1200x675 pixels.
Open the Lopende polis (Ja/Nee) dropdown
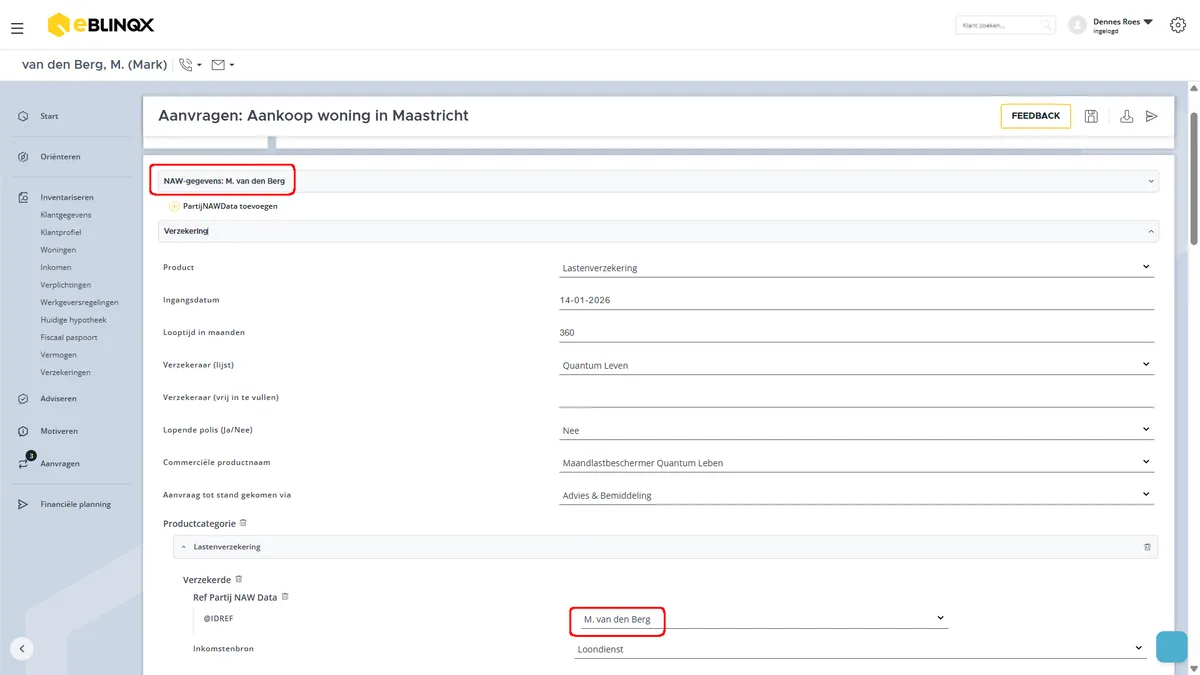tap(856, 430)
